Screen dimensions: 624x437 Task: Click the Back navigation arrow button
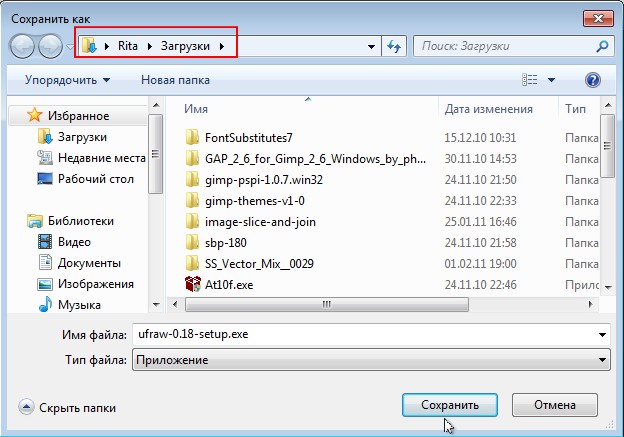[23, 46]
